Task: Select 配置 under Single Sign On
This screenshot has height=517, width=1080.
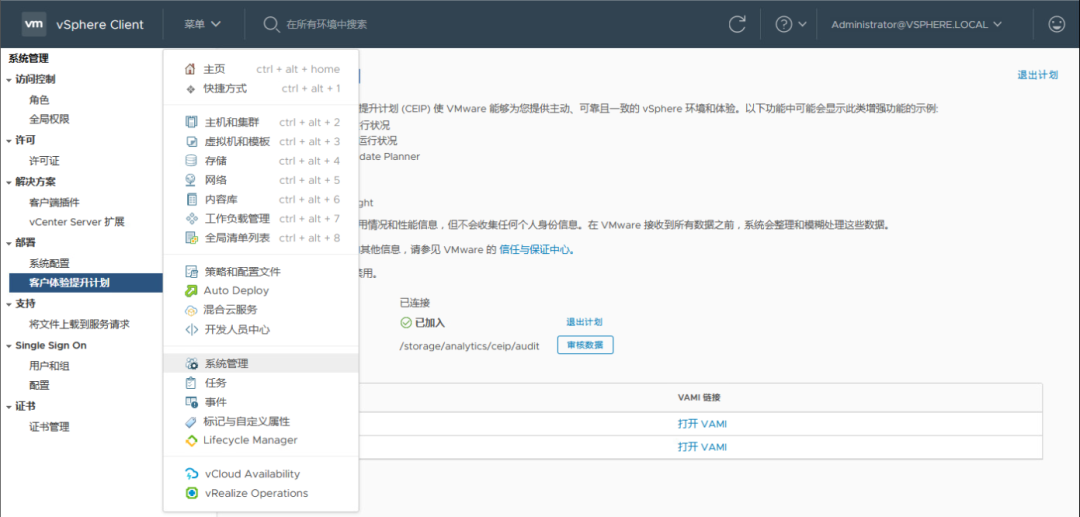Action: click(39, 386)
